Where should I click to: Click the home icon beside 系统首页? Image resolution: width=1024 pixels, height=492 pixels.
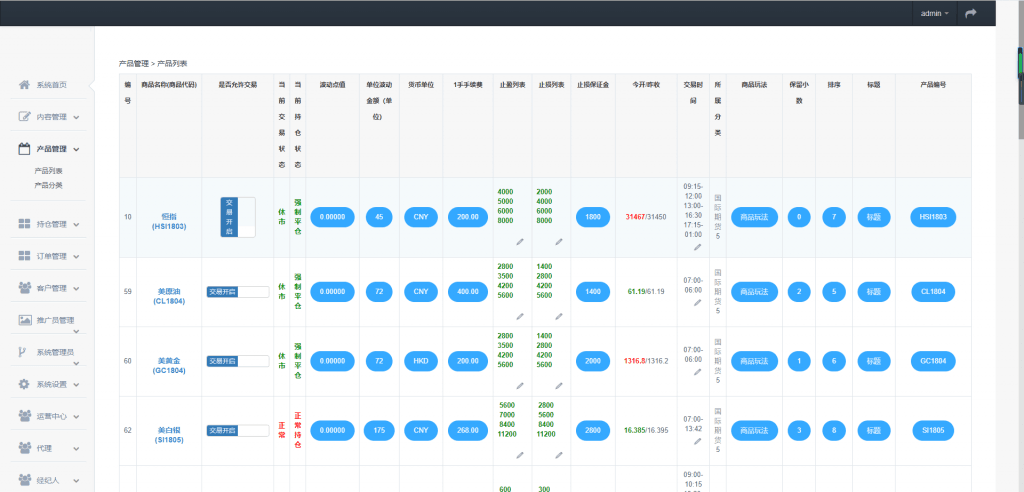[x=24, y=84]
